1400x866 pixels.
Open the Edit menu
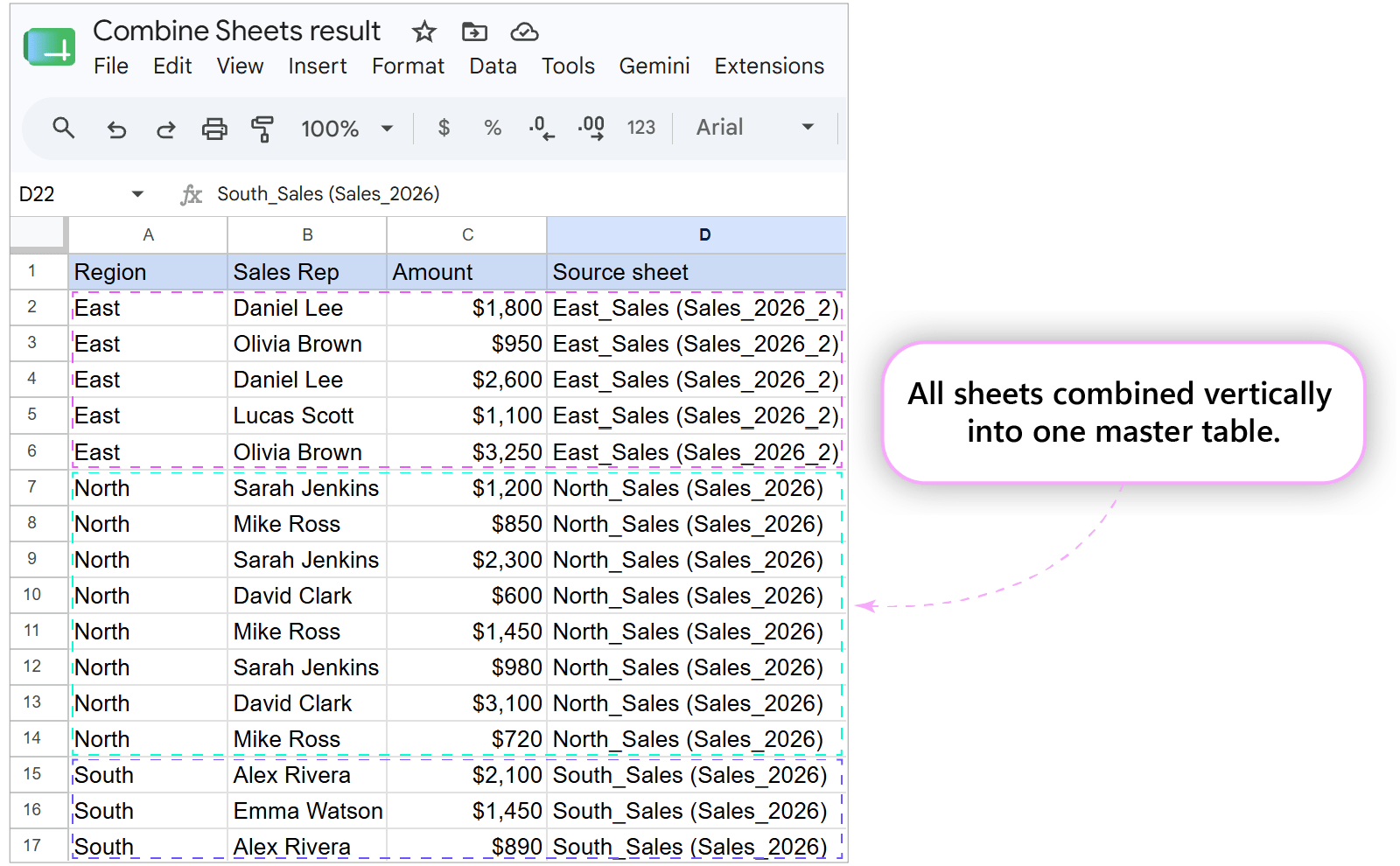tap(172, 66)
